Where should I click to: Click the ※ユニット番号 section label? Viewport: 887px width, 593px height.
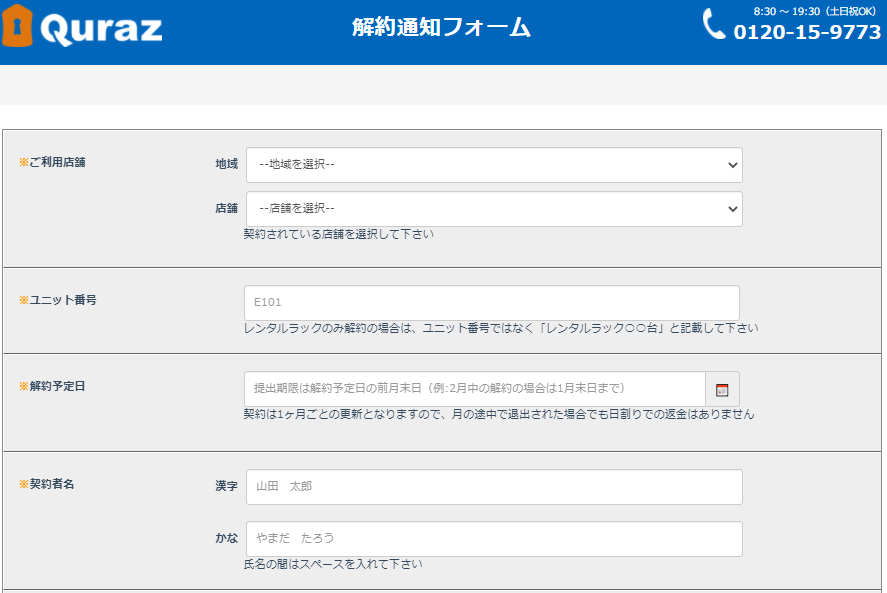point(57,300)
